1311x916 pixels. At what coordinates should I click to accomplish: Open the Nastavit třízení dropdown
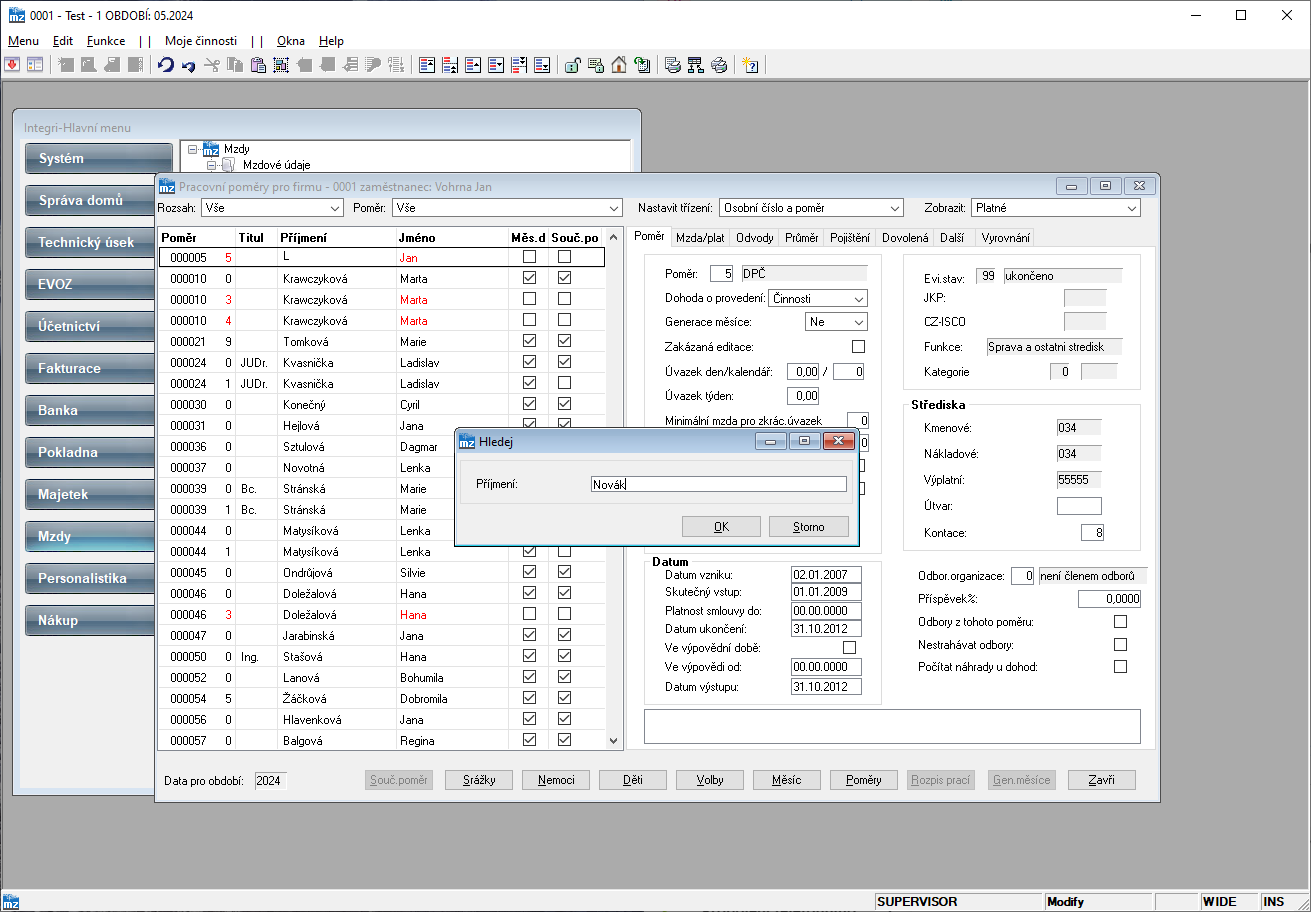811,208
